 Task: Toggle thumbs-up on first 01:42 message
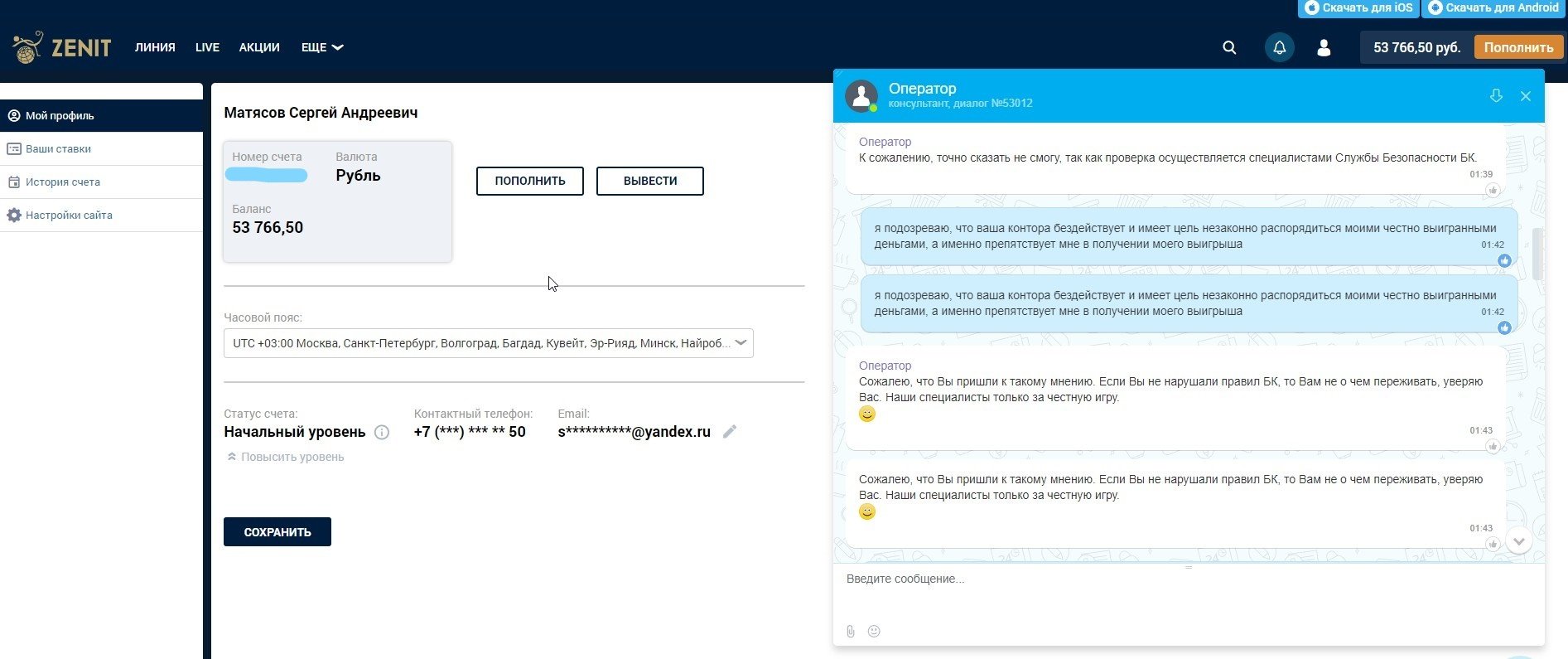pyautogui.click(x=1504, y=261)
